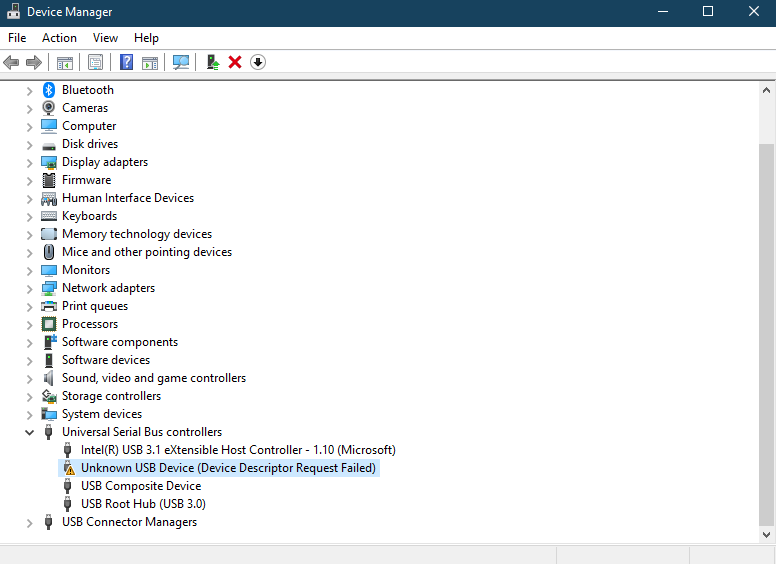This screenshot has width=776, height=564.
Task: Click the Bluetooth category icon
Action: pos(48,90)
